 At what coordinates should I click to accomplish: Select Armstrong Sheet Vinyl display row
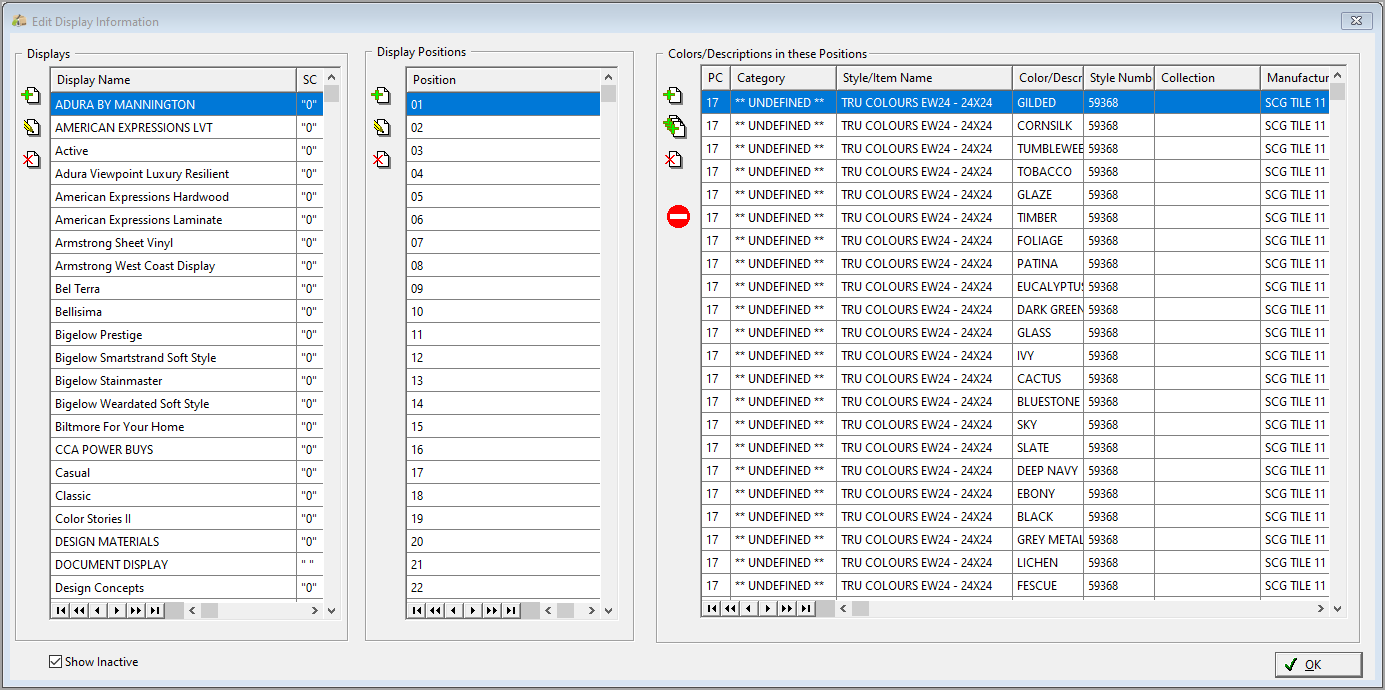tap(187, 243)
